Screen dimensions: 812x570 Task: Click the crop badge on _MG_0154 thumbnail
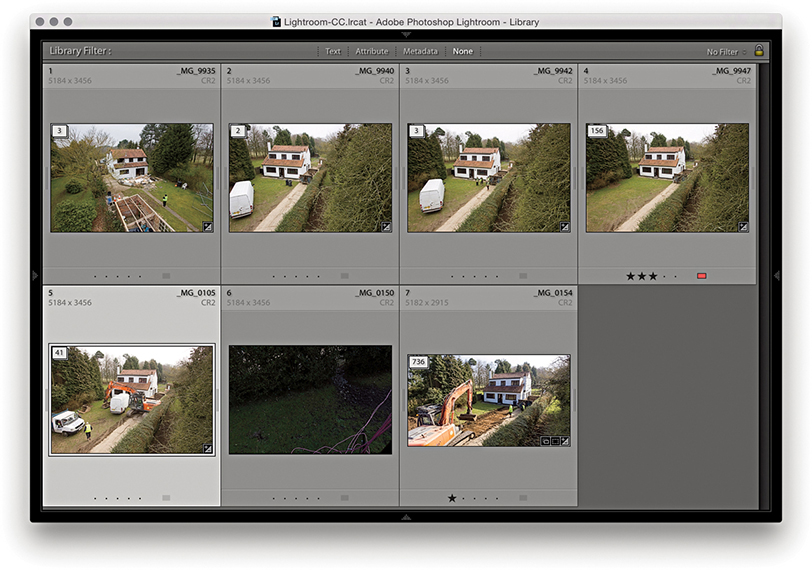[x=555, y=441]
